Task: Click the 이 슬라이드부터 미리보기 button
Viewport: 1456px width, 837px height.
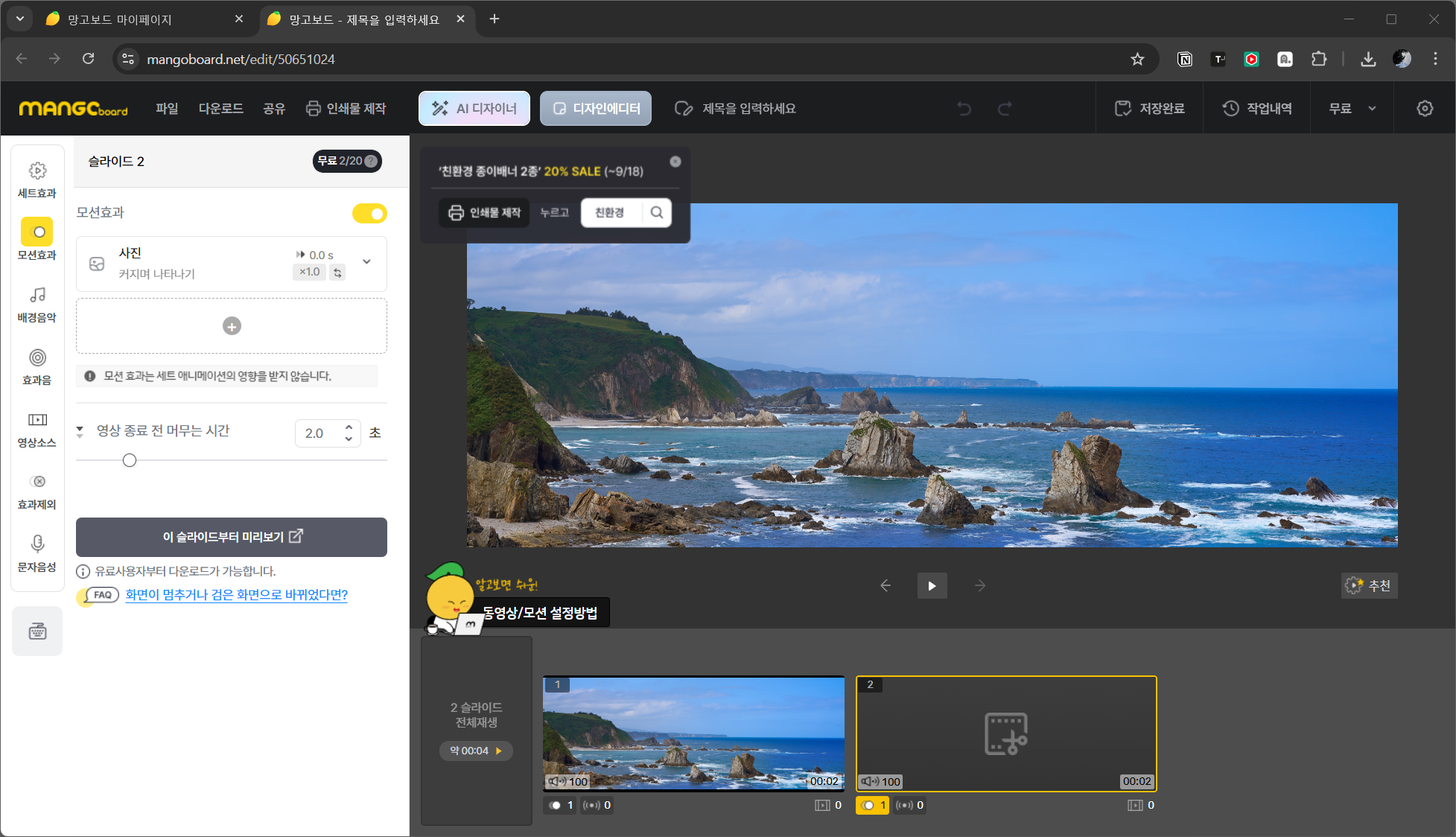Action: tap(232, 537)
